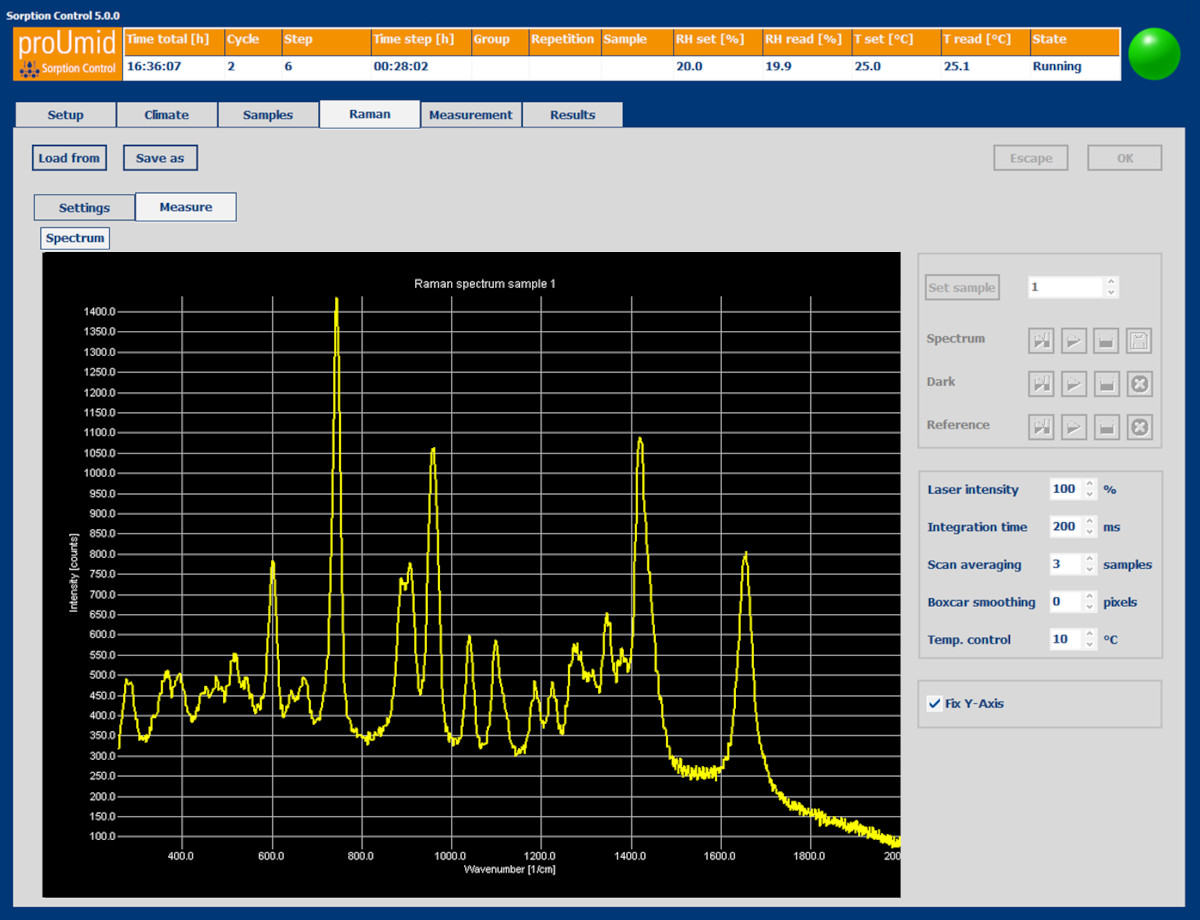1200x920 pixels.
Task: Click the Boxcar smoothing value field
Action: (1066, 602)
